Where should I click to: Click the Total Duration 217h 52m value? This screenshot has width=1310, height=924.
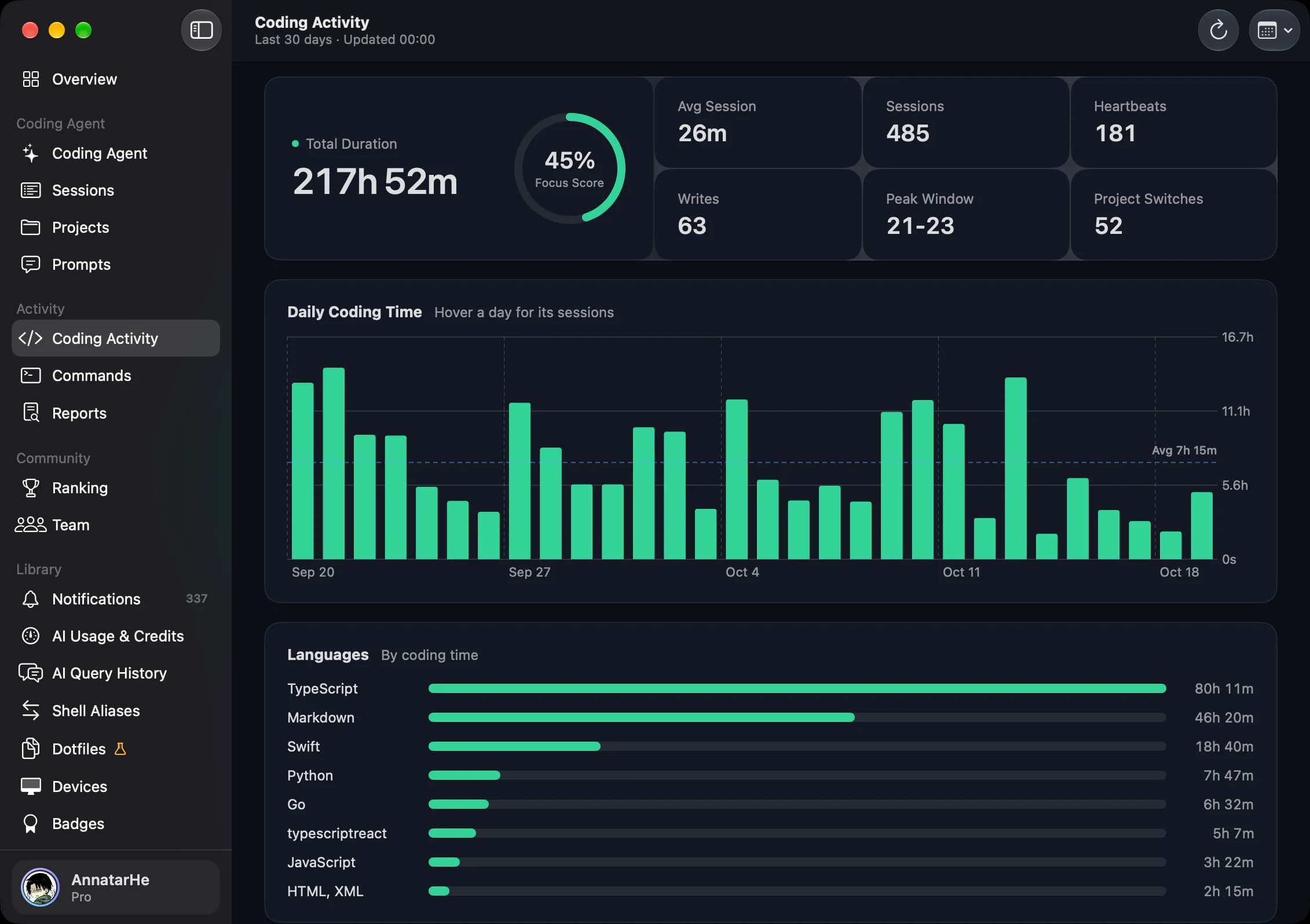click(375, 182)
